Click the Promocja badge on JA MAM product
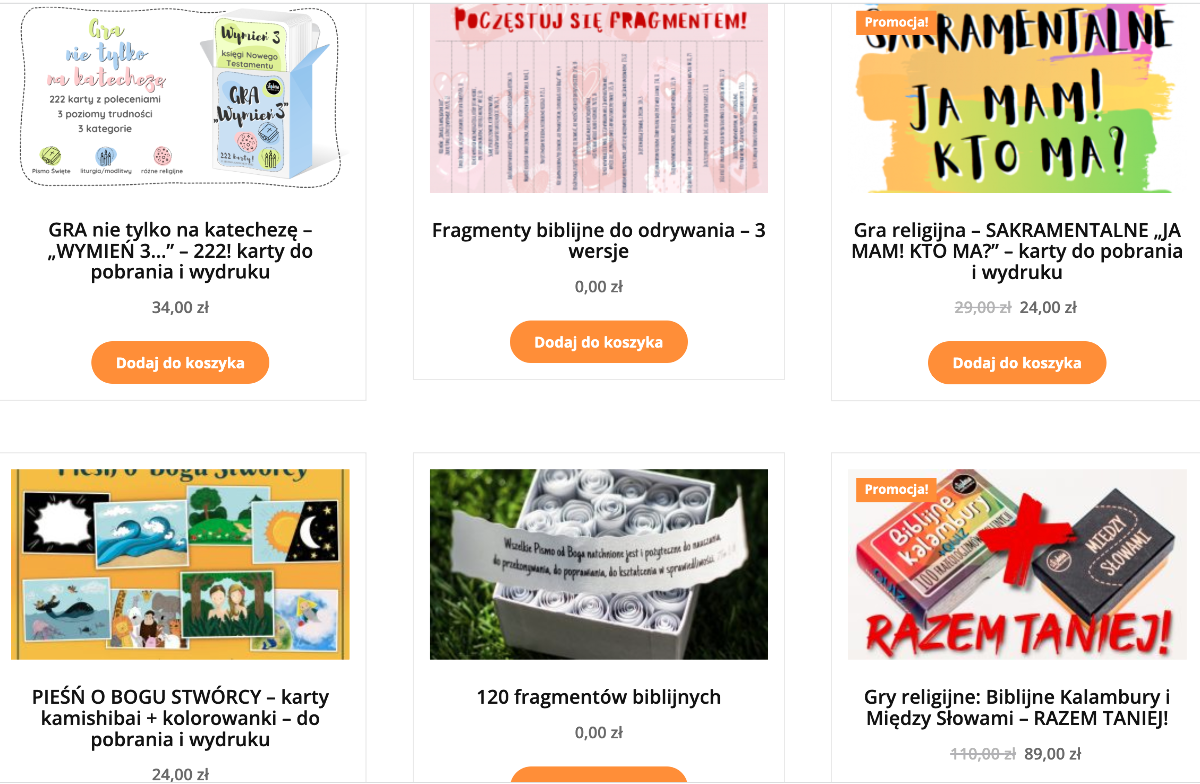This screenshot has height=784, width=1200. coord(896,22)
